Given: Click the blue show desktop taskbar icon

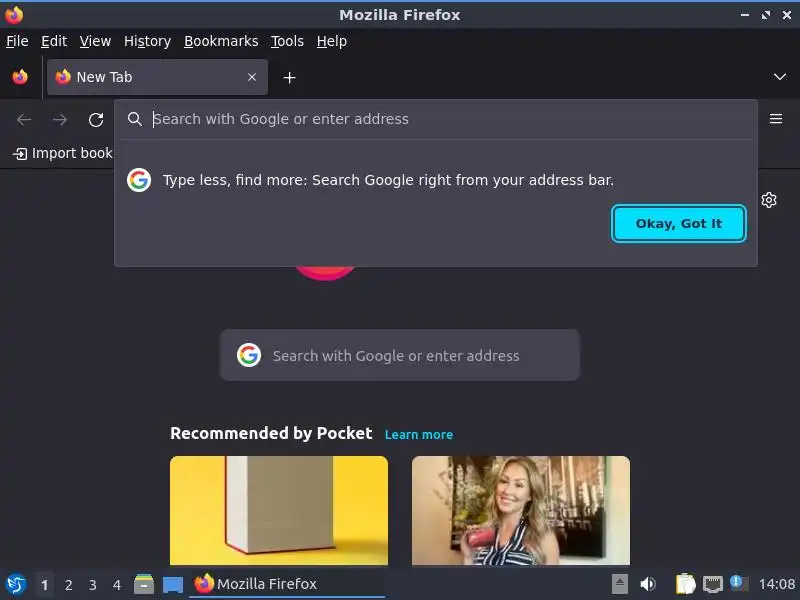Looking at the screenshot, I should tap(173, 585).
